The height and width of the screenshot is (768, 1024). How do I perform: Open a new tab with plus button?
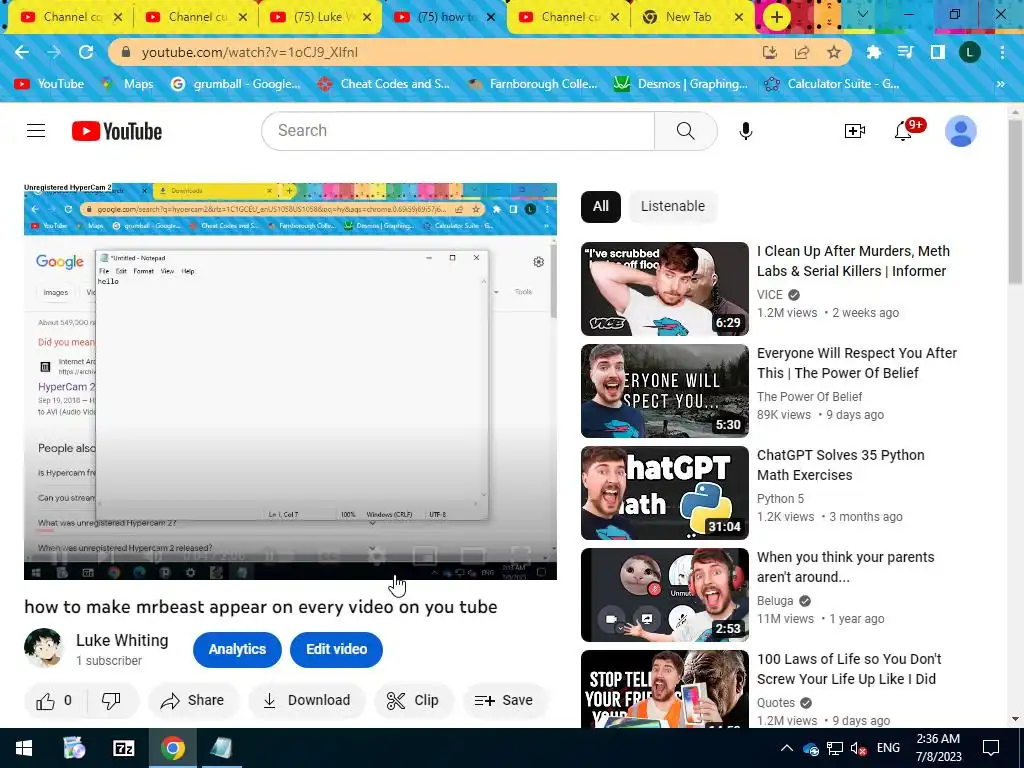tap(776, 17)
